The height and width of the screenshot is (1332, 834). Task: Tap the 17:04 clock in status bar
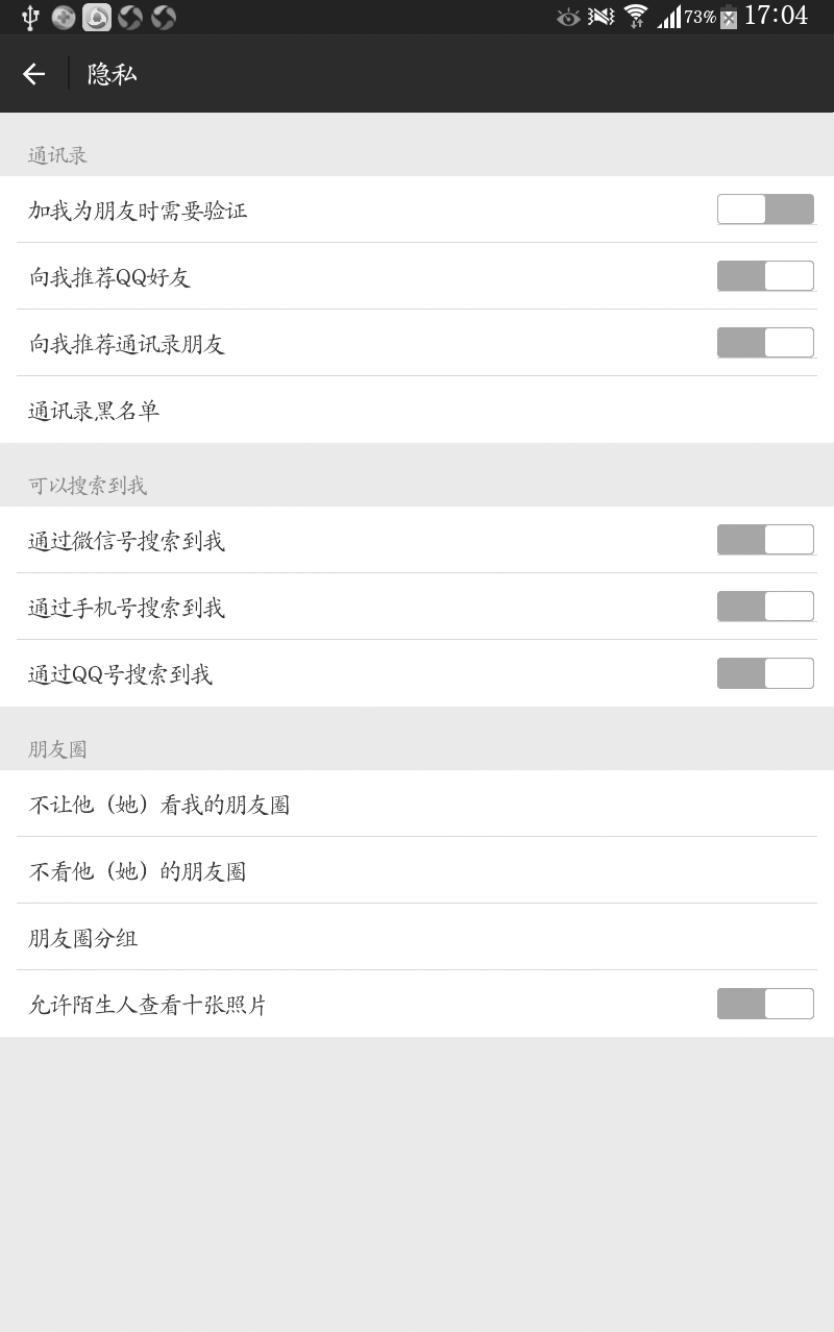pyautogui.click(x=776, y=16)
